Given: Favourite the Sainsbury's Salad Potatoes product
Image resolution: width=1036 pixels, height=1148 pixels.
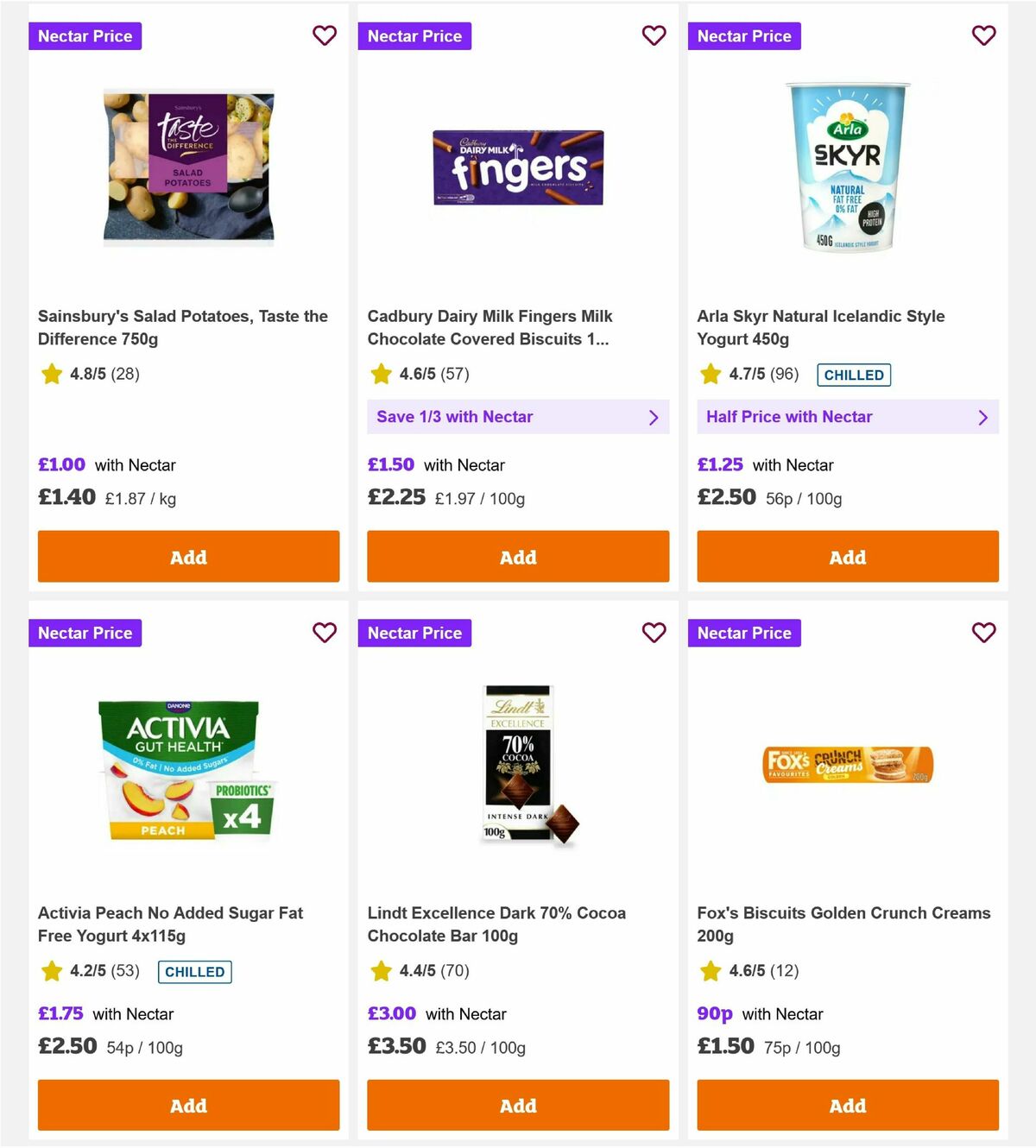Looking at the screenshot, I should 325,35.
